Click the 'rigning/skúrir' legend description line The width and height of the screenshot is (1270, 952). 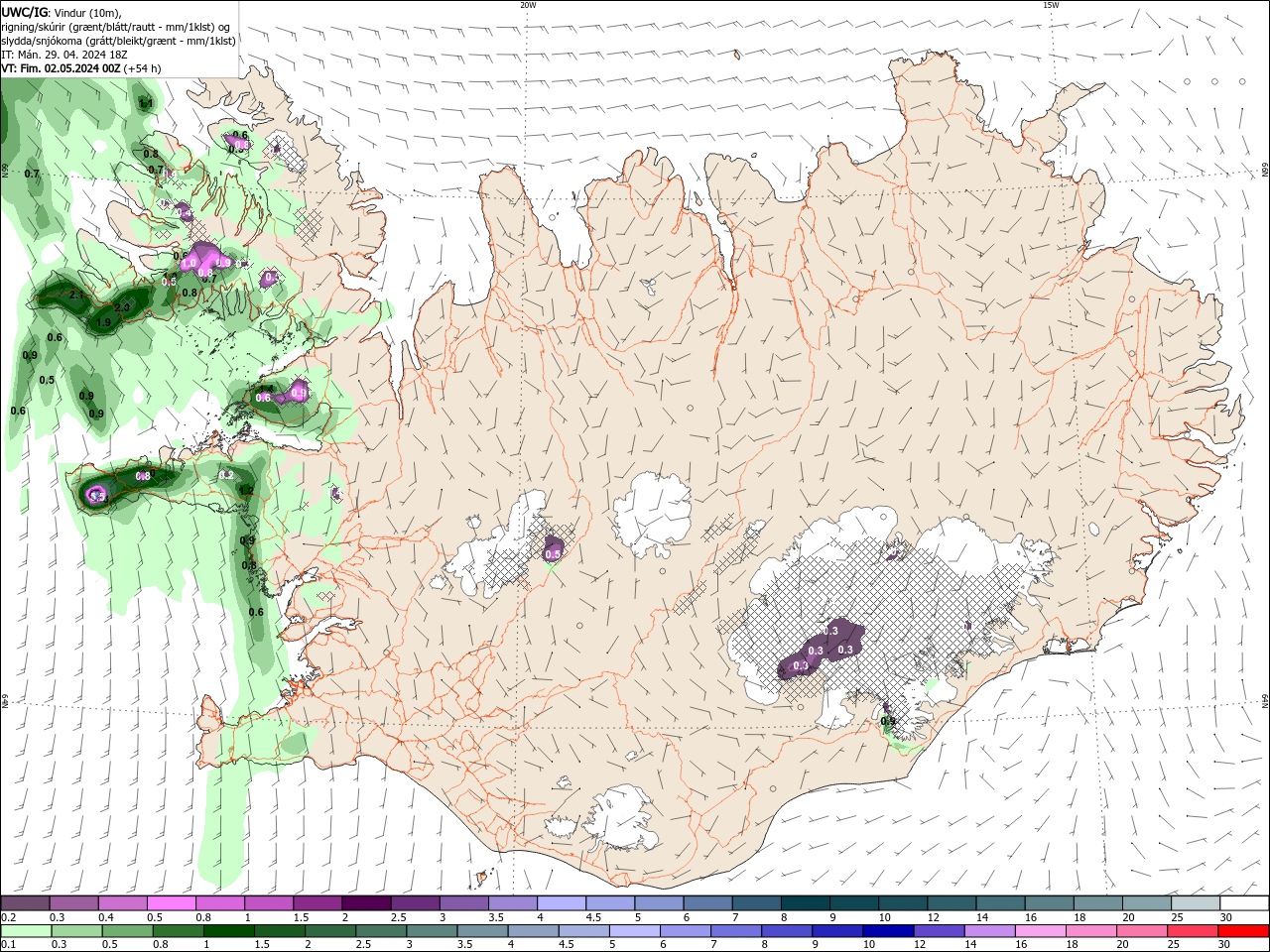tap(117, 27)
